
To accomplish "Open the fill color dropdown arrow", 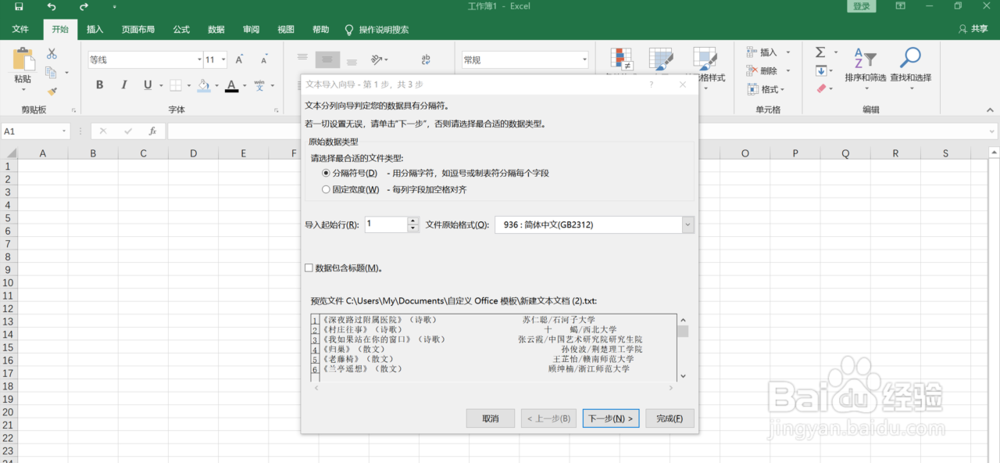I will pos(216,85).
